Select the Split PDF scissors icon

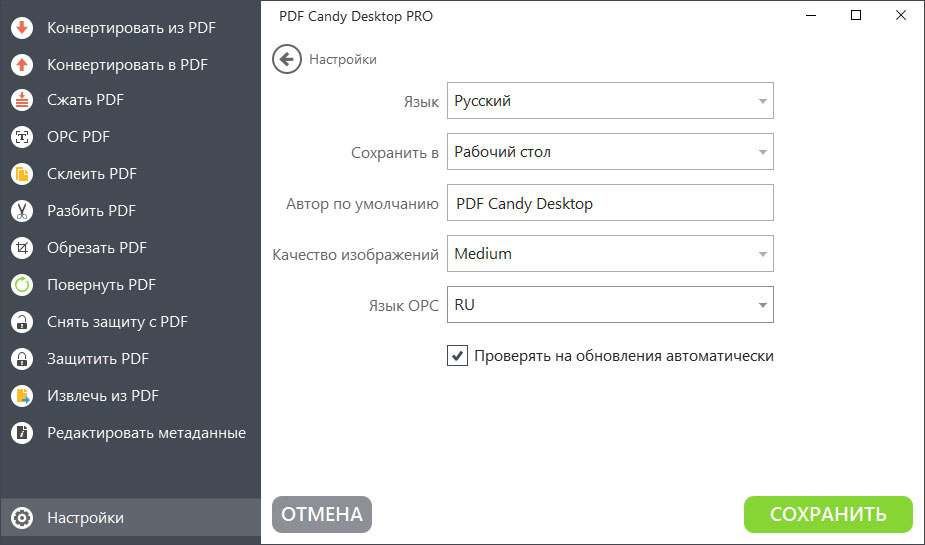click(x=22, y=211)
